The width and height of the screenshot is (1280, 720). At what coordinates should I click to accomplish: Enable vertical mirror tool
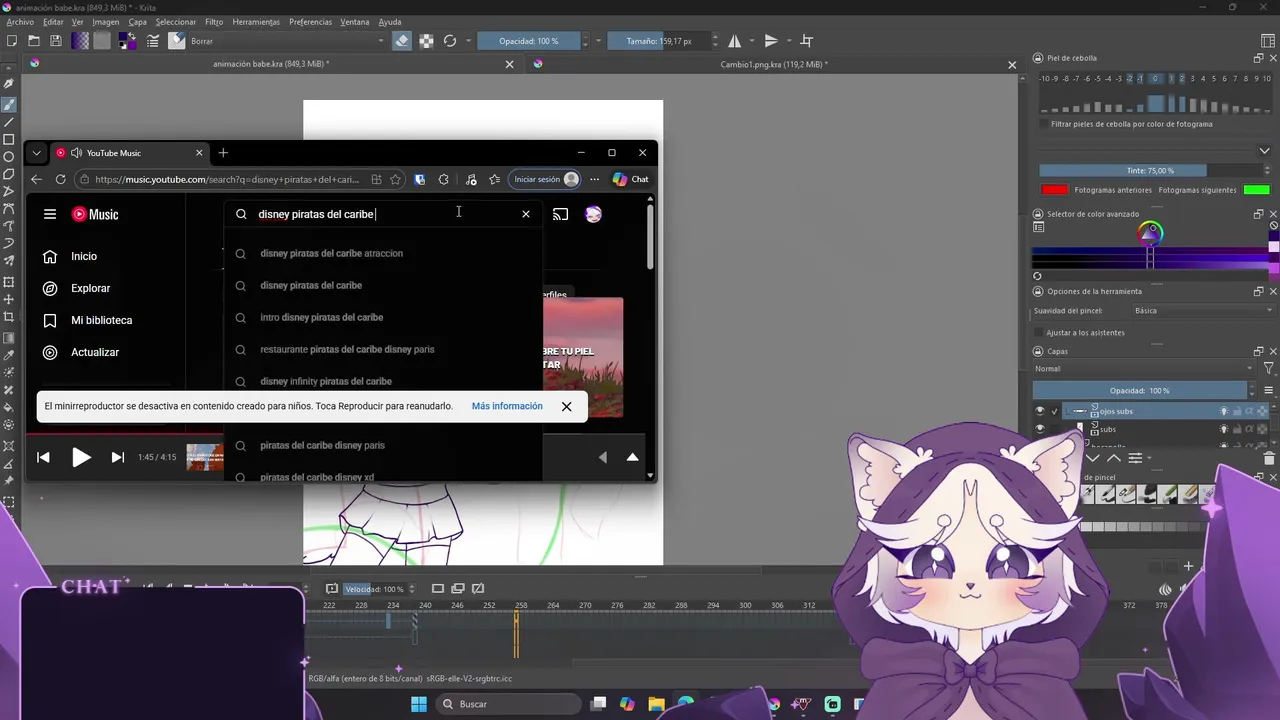771,41
